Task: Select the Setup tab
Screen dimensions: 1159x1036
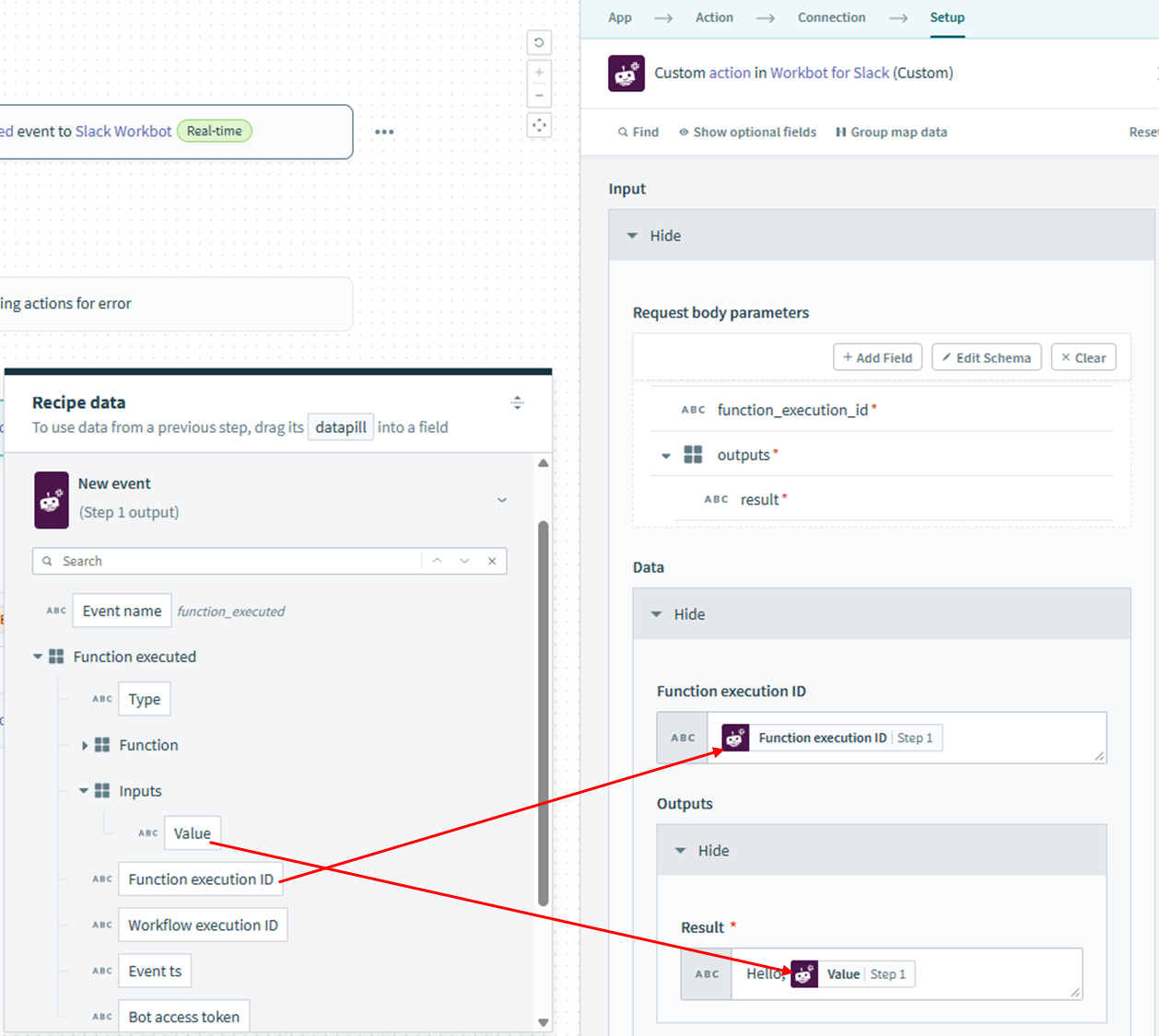Action: (x=947, y=17)
